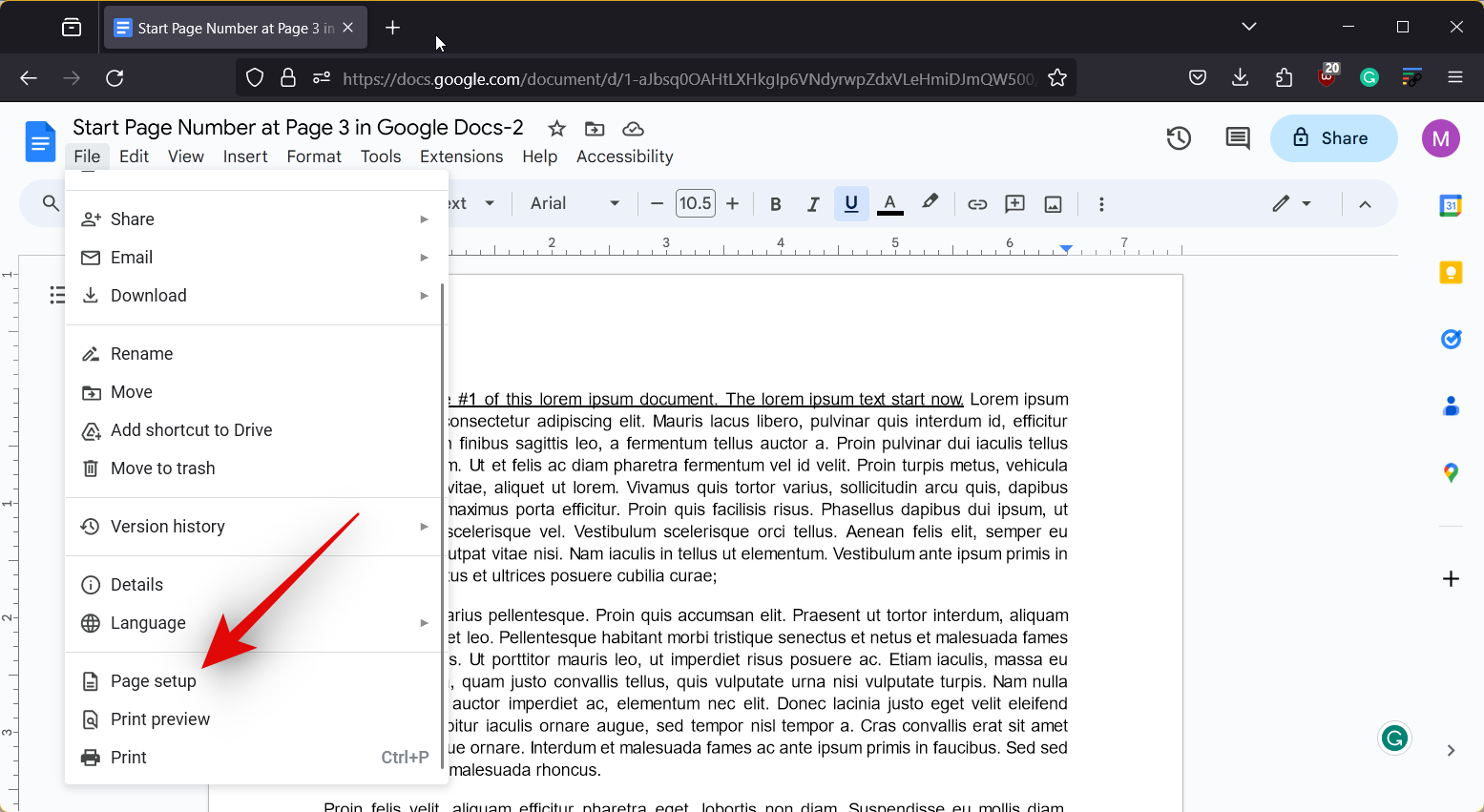
Task: Open the Arial font dropdown
Action: [x=575, y=203]
